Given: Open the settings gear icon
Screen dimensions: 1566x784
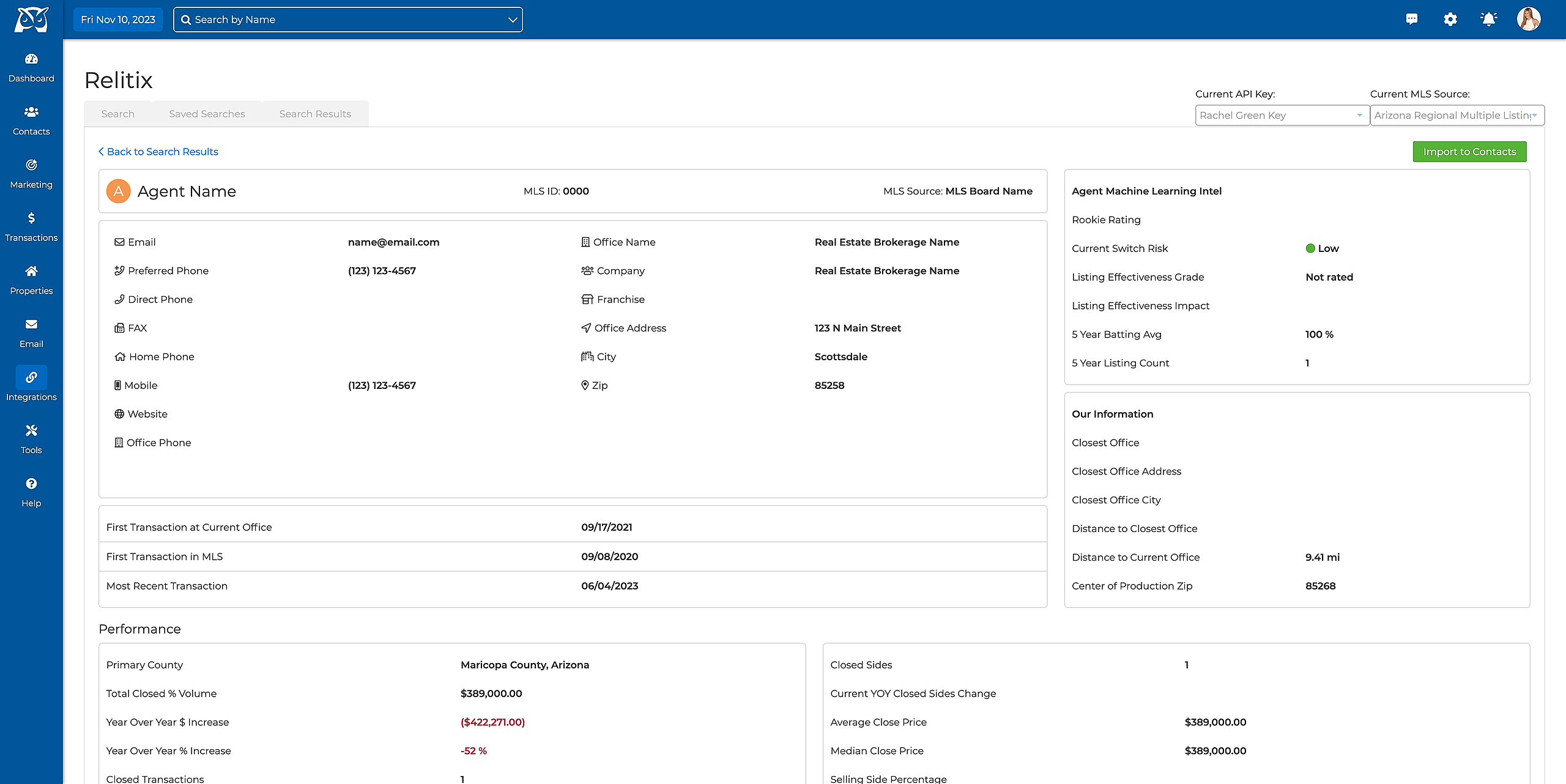Looking at the screenshot, I should point(1450,19).
